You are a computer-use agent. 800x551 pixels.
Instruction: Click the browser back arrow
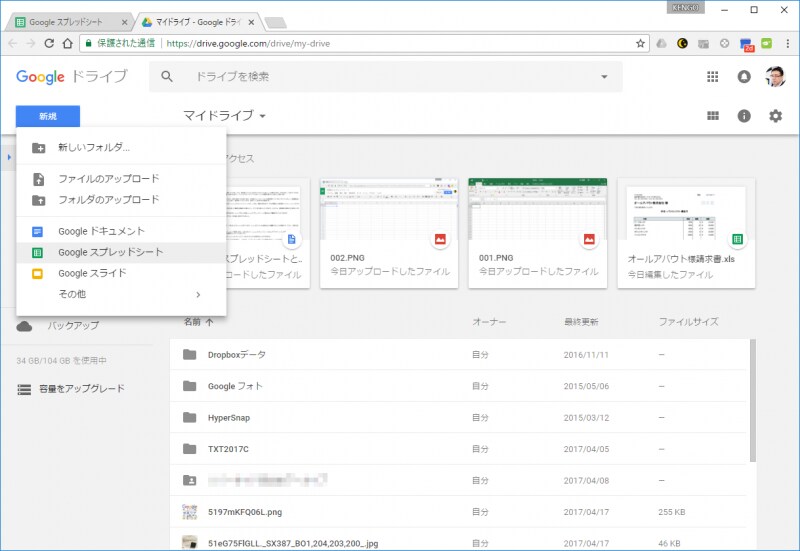pyautogui.click(x=13, y=43)
